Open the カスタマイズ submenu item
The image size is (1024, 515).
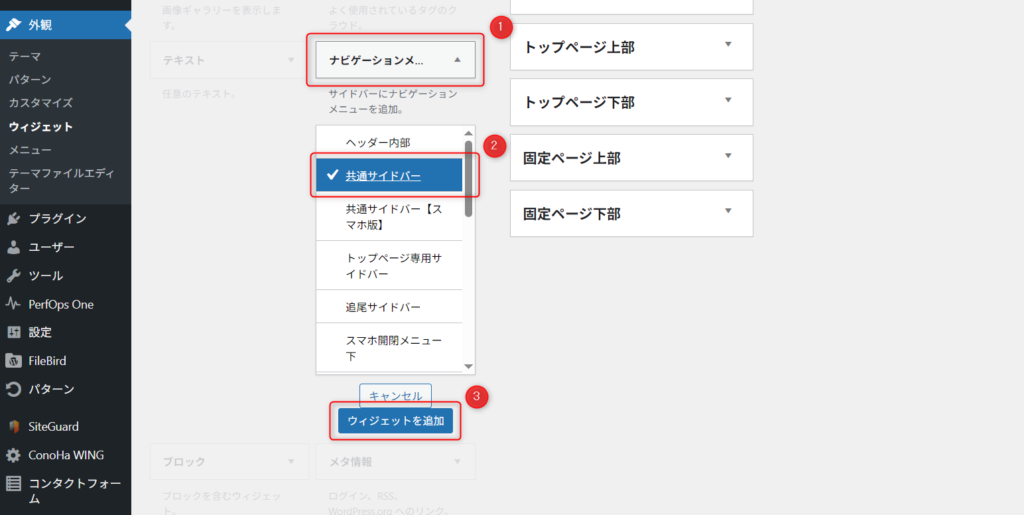pyautogui.click(x=41, y=103)
